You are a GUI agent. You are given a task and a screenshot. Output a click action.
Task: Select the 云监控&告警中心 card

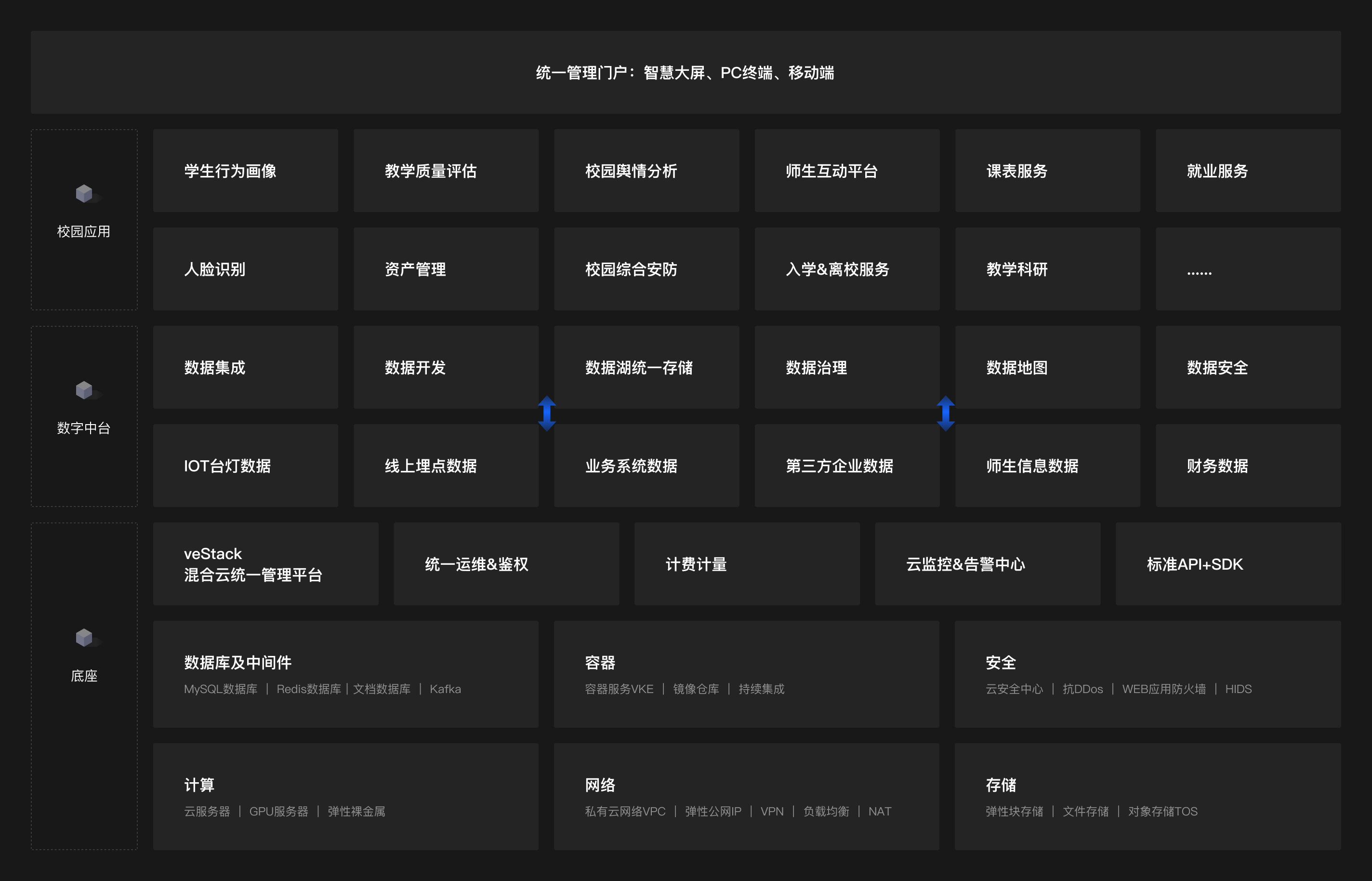pos(987,564)
